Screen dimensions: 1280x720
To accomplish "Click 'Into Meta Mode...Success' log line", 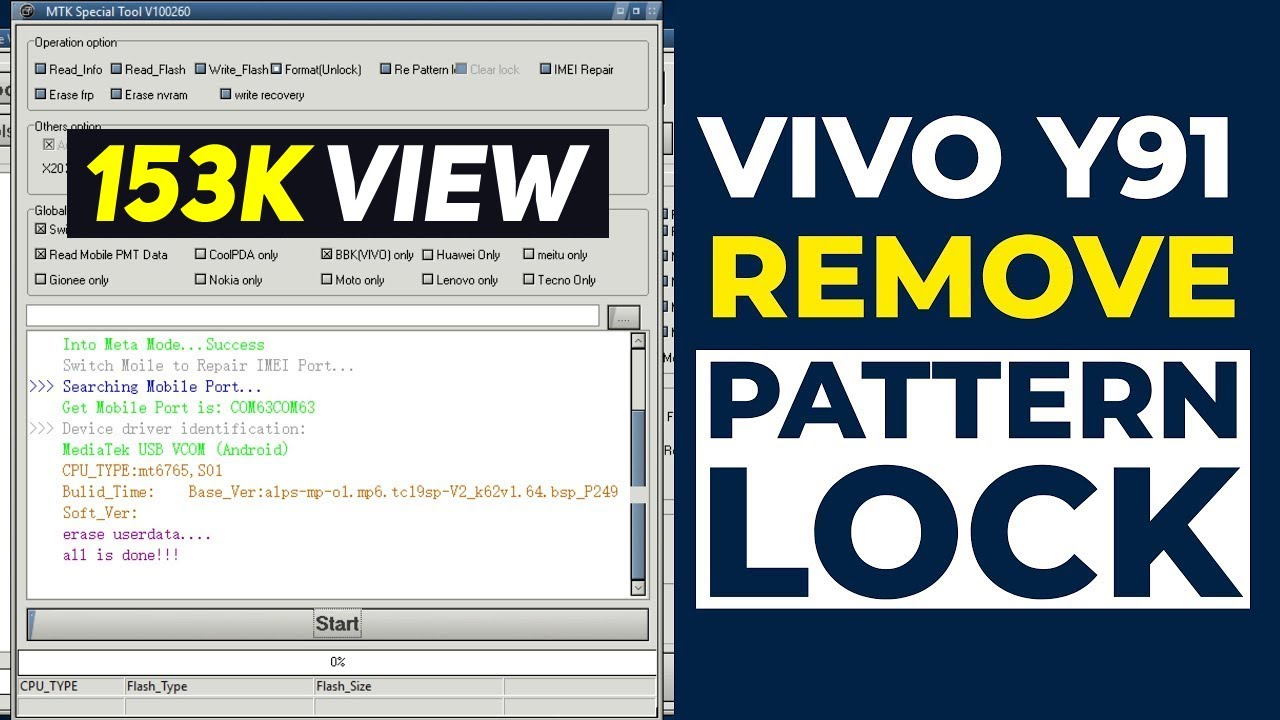I will coord(163,345).
